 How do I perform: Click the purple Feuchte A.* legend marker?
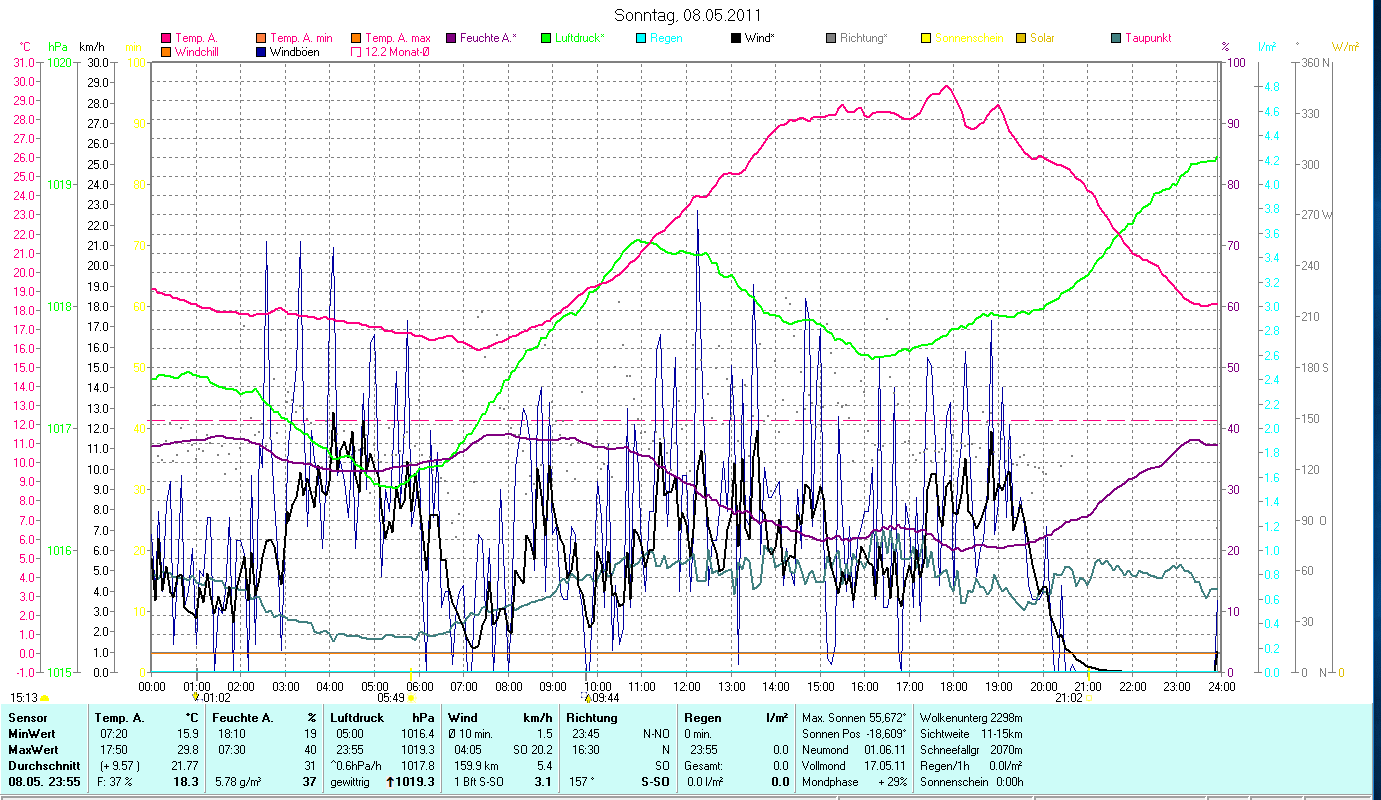(x=451, y=38)
